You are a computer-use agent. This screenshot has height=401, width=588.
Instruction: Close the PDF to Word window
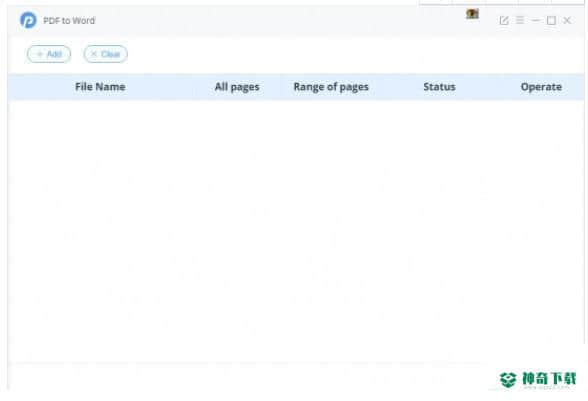567,20
